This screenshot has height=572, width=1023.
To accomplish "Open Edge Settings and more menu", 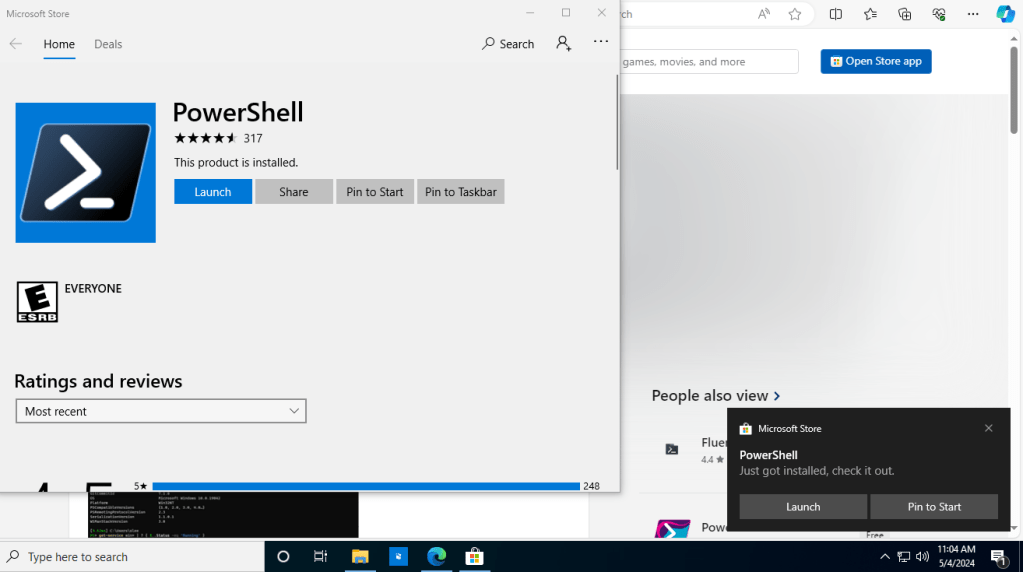I will pos(973,14).
